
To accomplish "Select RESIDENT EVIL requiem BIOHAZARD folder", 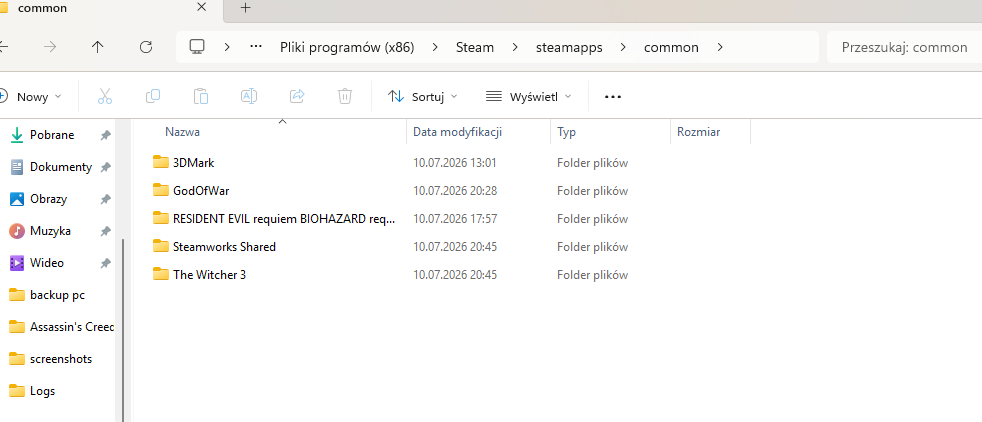I will (x=284, y=219).
